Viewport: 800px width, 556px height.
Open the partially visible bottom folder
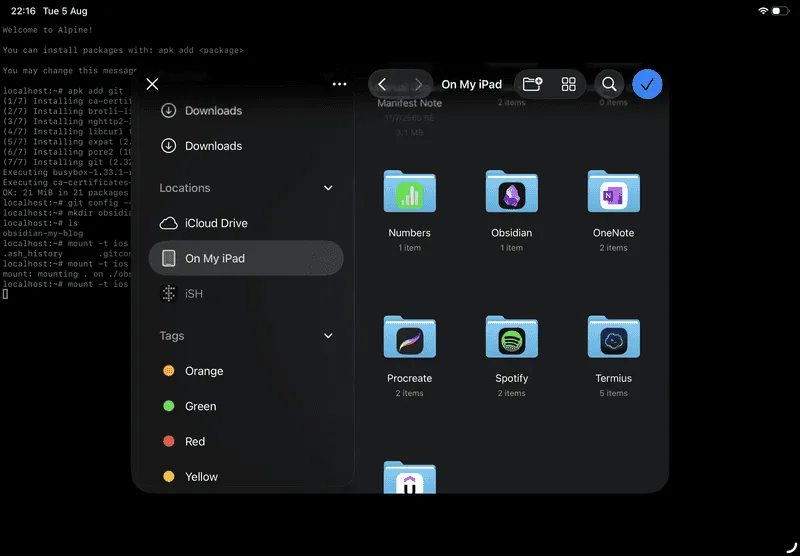pos(410,477)
